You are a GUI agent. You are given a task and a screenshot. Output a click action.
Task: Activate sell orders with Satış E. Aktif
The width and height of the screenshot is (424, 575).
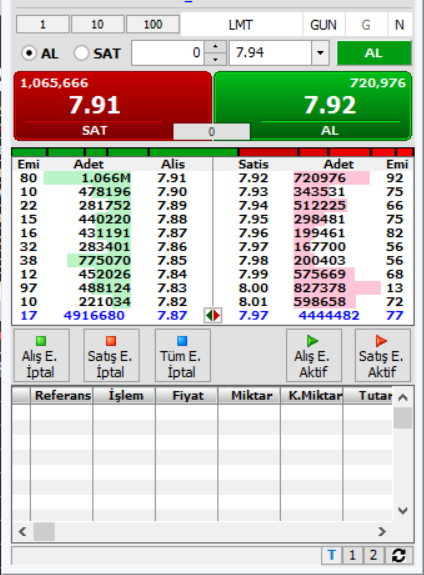click(x=383, y=355)
